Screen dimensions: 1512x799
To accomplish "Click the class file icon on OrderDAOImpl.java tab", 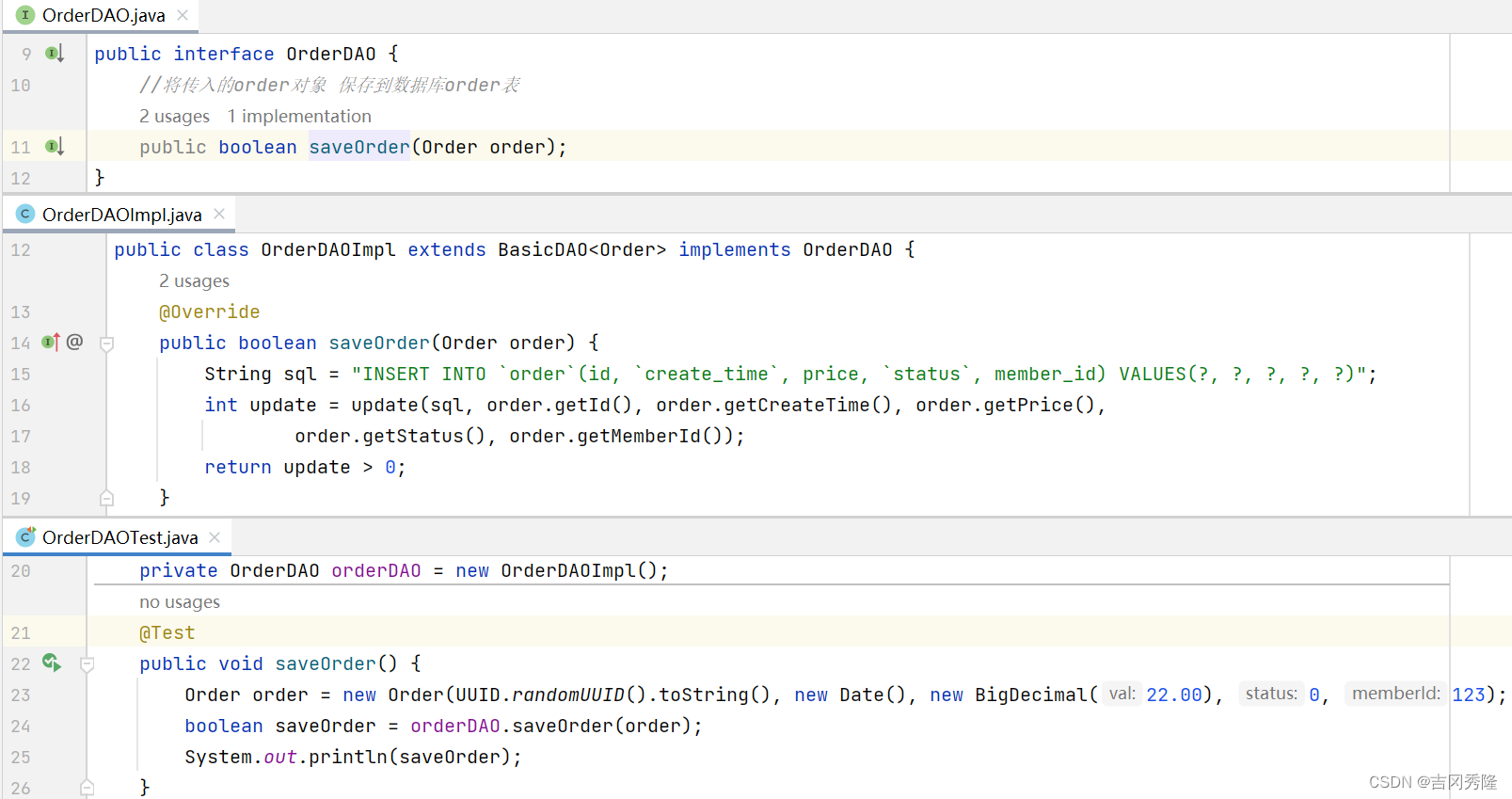I will pos(25,215).
